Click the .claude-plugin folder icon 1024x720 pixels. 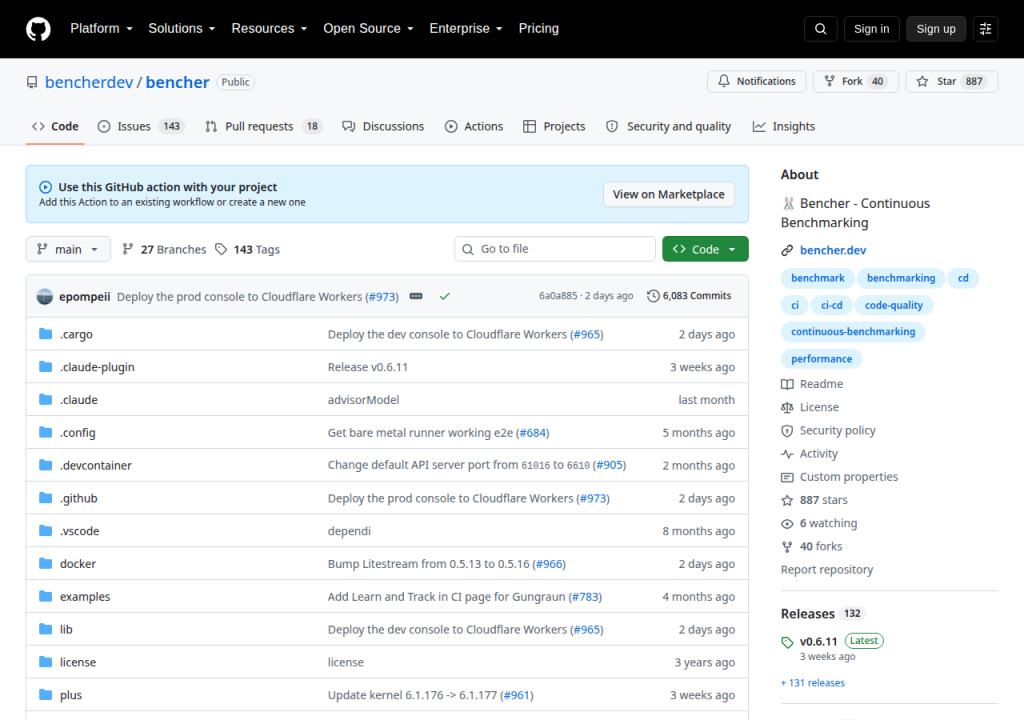point(45,367)
